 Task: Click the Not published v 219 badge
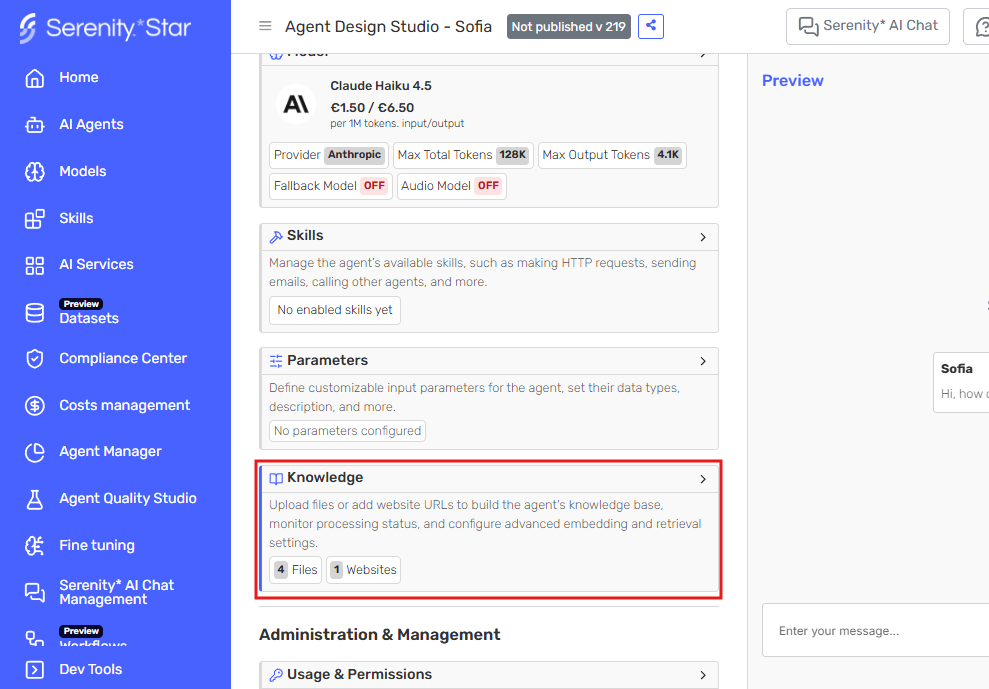[x=568, y=26]
